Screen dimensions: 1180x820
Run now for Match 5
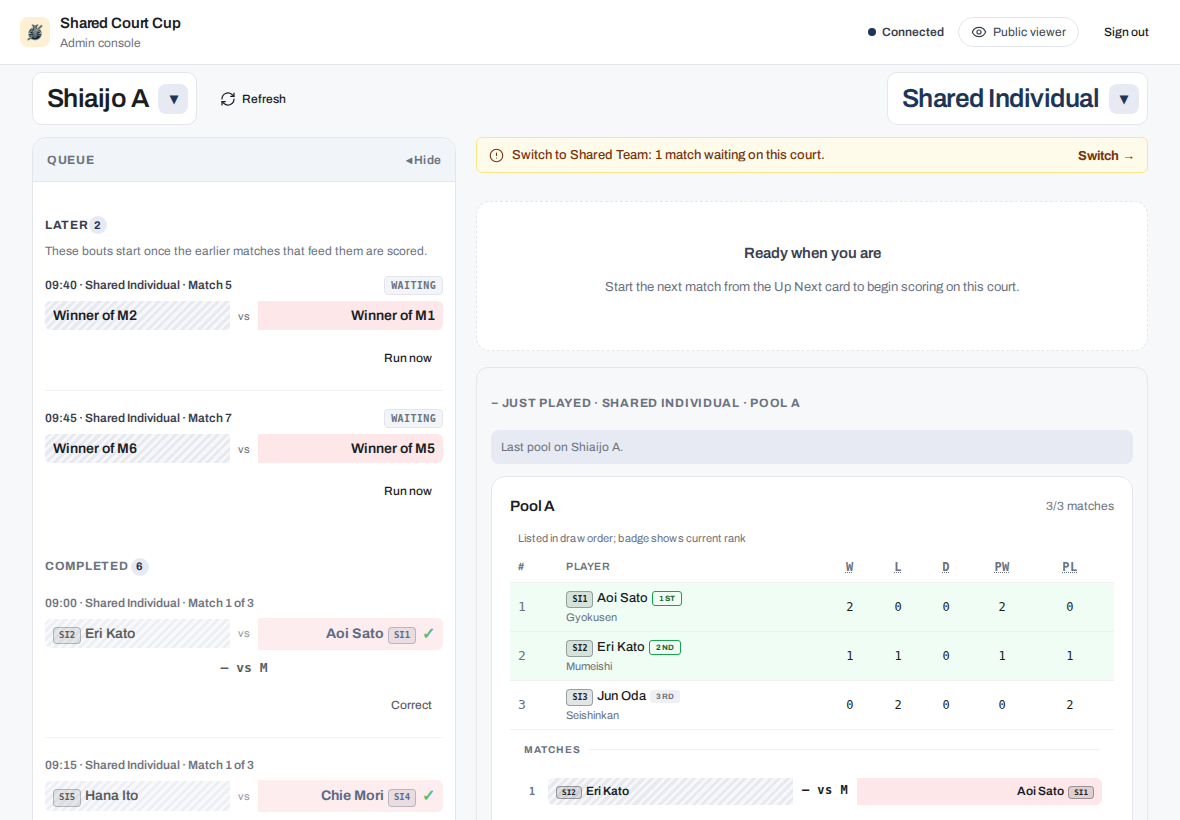tap(408, 358)
